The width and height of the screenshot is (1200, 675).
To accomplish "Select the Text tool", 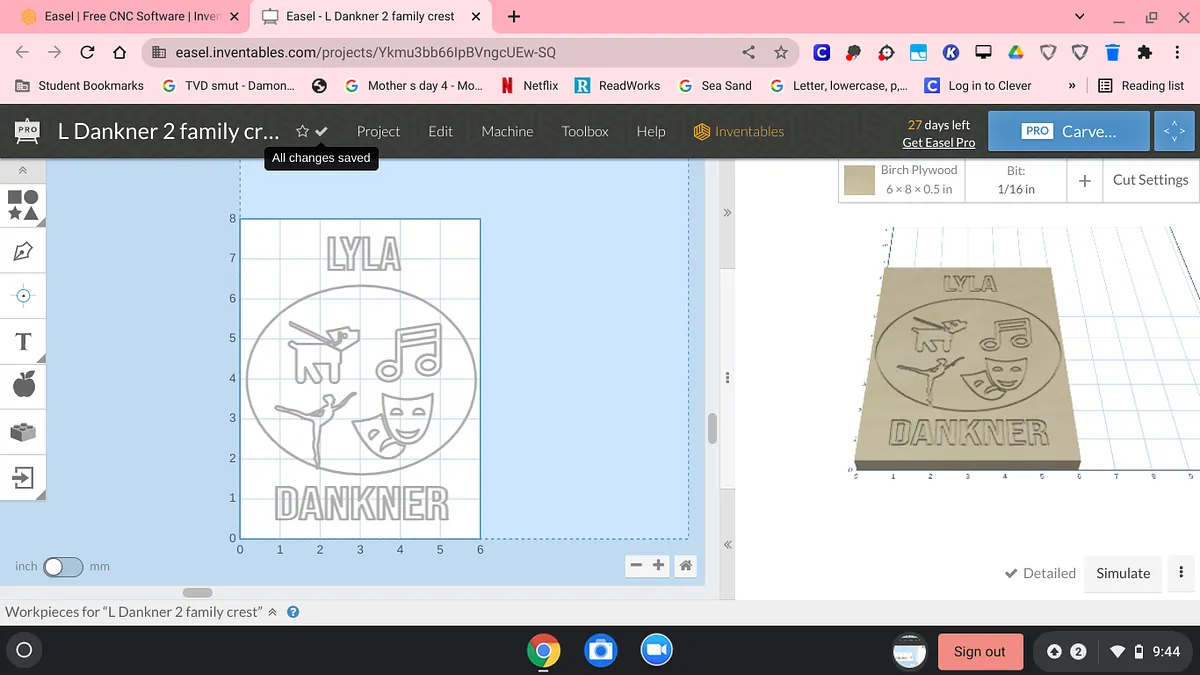I will 23,342.
